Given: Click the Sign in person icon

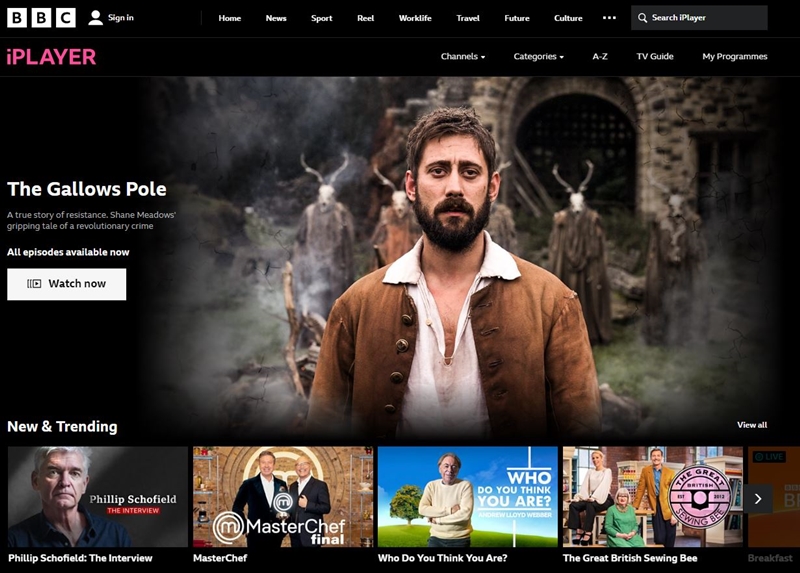Looking at the screenshot, I should coord(96,18).
